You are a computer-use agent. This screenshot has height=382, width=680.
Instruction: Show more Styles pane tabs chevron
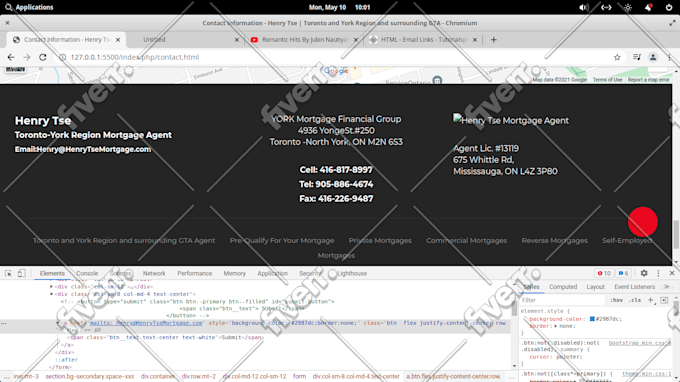(667, 287)
